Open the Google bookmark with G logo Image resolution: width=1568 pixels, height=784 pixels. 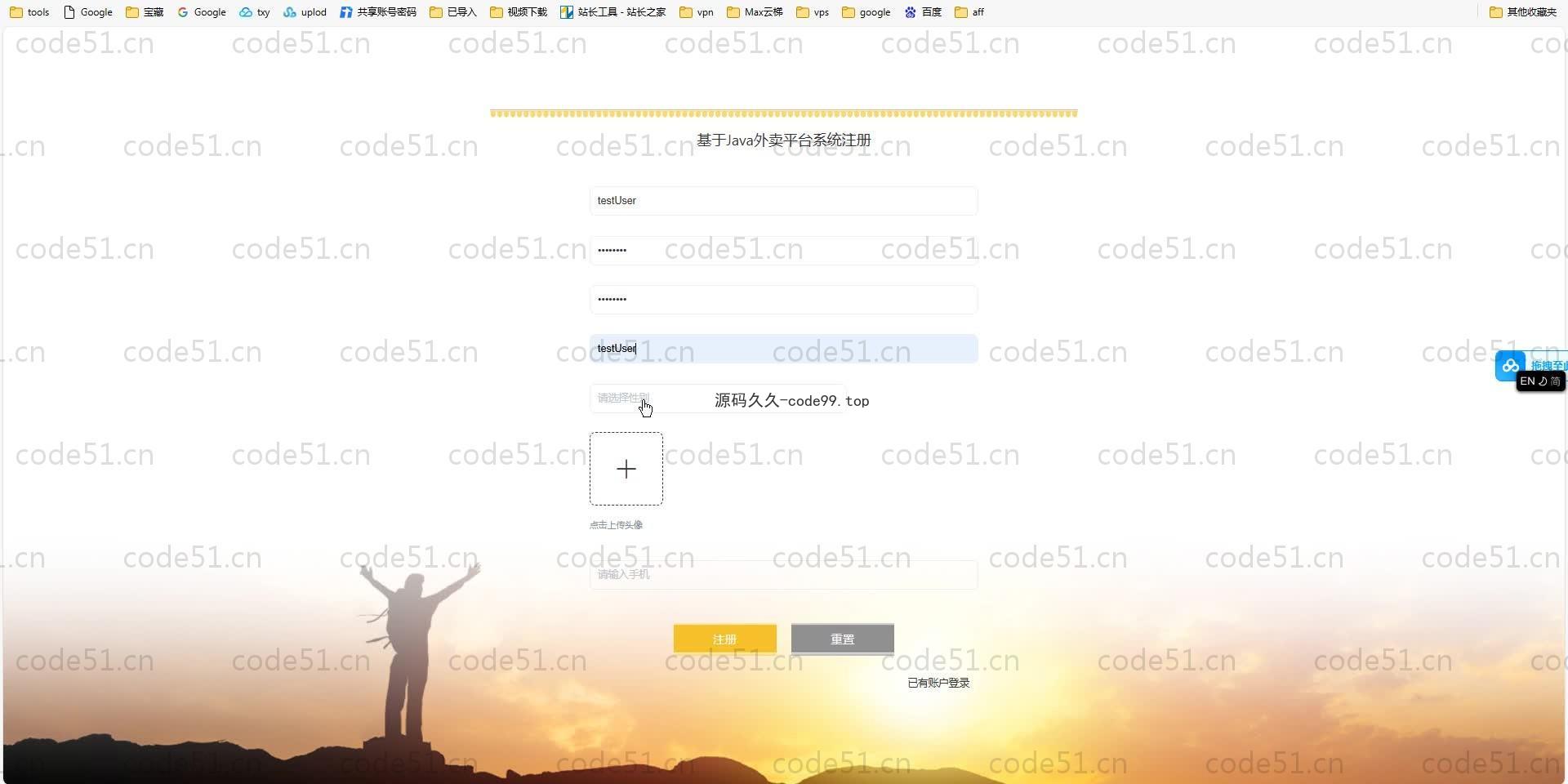pyautogui.click(x=202, y=12)
